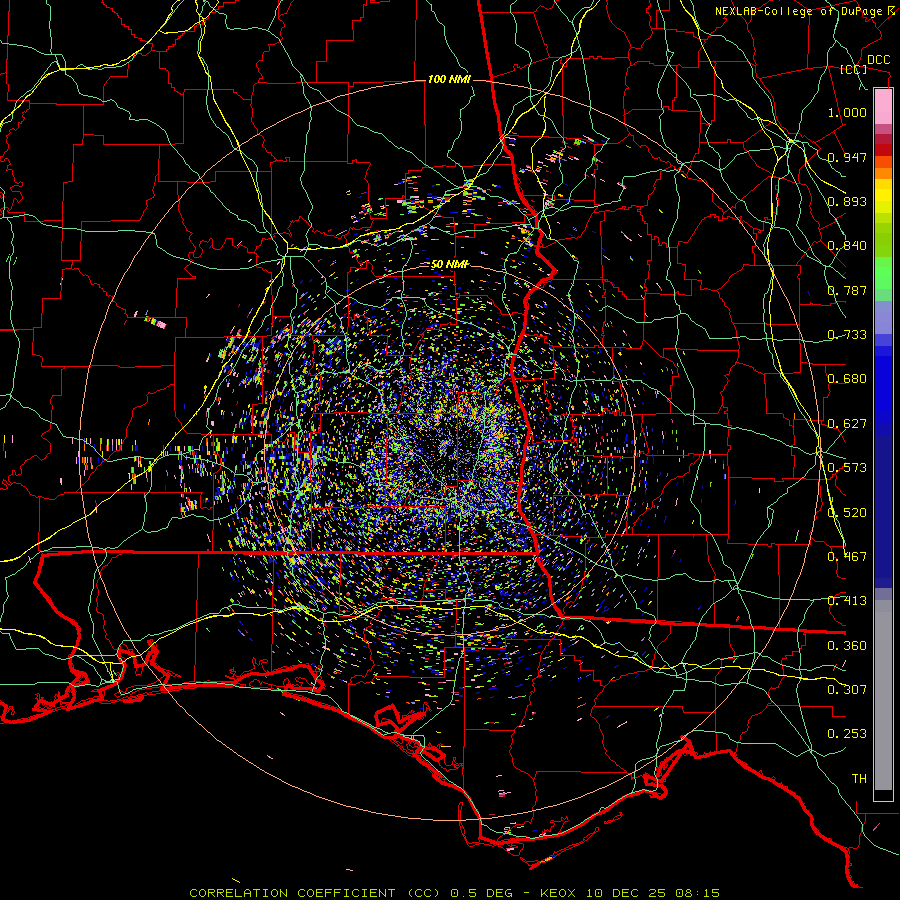The width and height of the screenshot is (900, 900).
Task: Click the TH threshold legend label
Action: coord(859,779)
